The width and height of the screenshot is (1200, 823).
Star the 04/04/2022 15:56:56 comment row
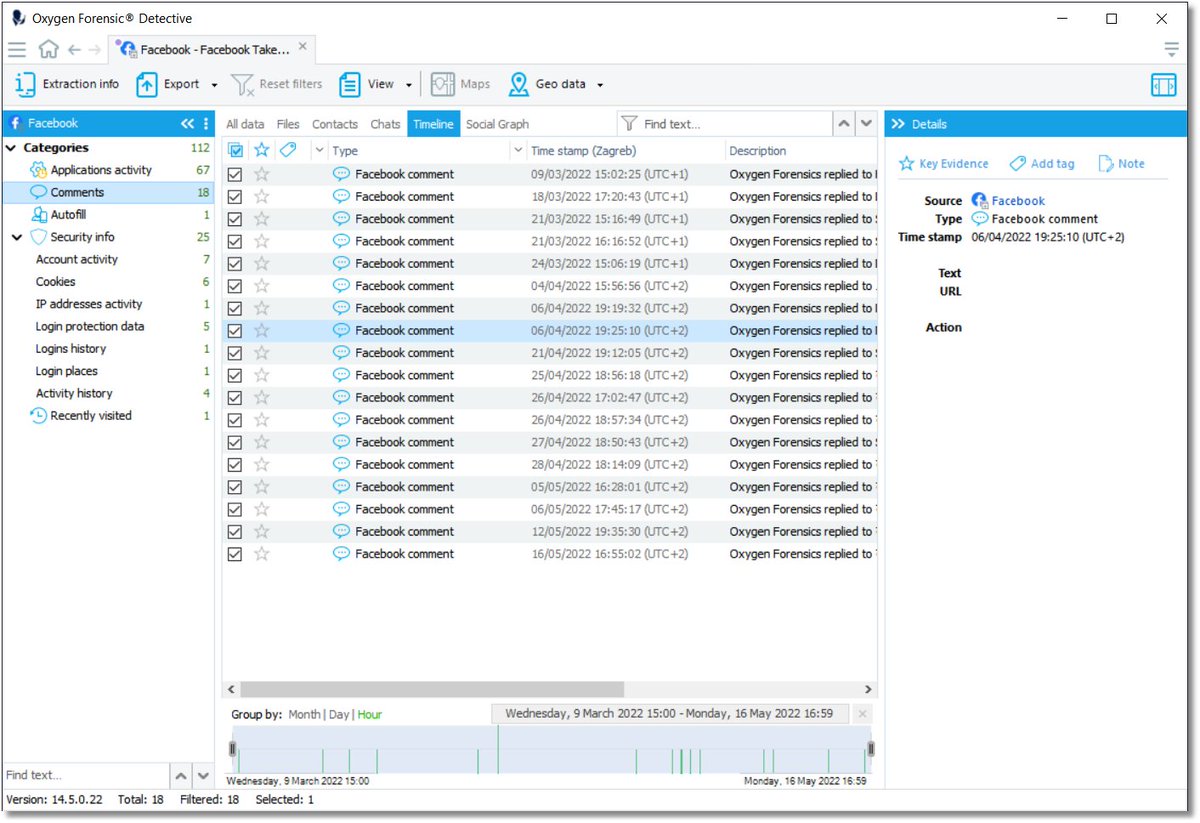coord(261,286)
